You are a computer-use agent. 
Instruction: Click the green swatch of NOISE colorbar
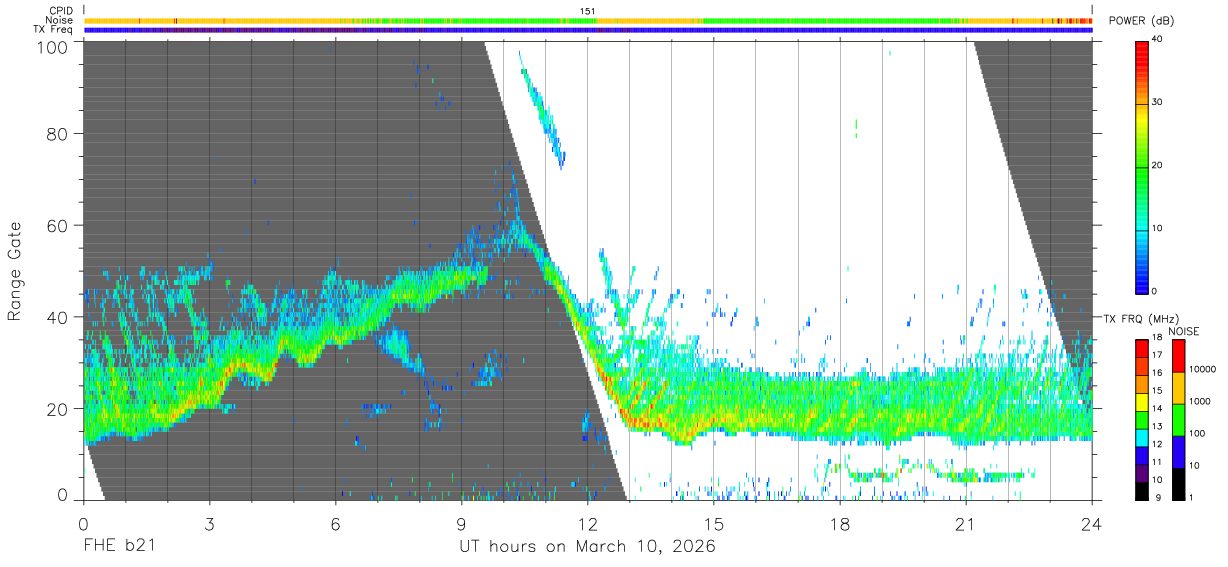point(1178,420)
